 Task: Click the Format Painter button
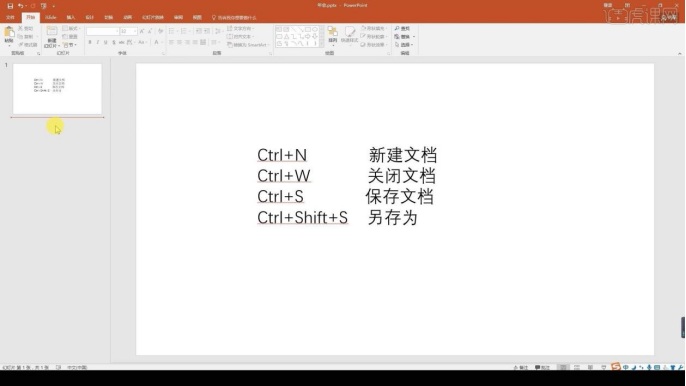tap(28, 45)
